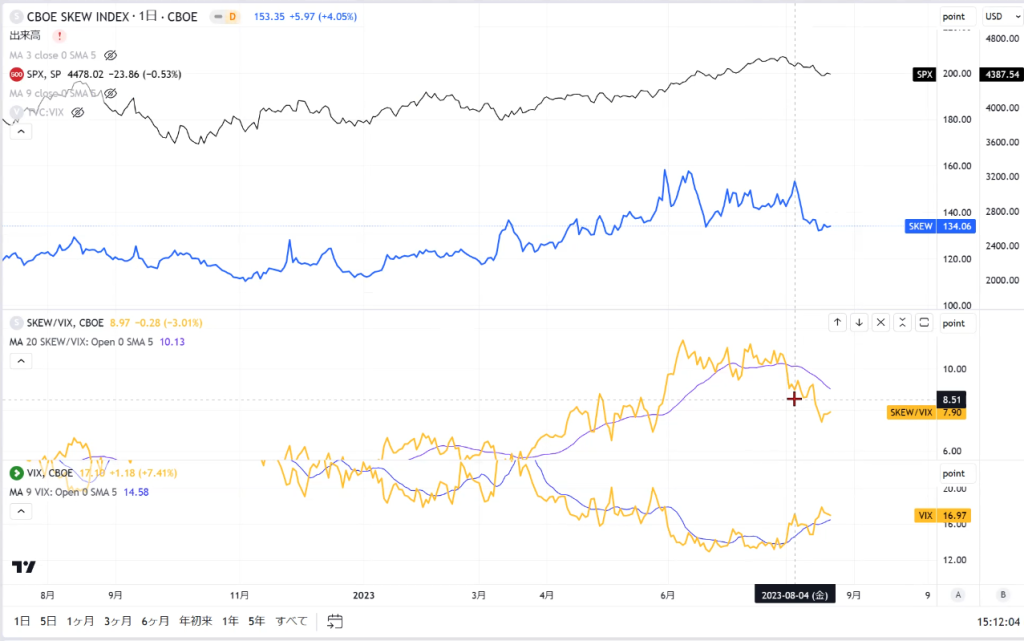This screenshot has height=641, width=1024.
Task: Click the volume warning exclamation icon
Action: [59, 36]
